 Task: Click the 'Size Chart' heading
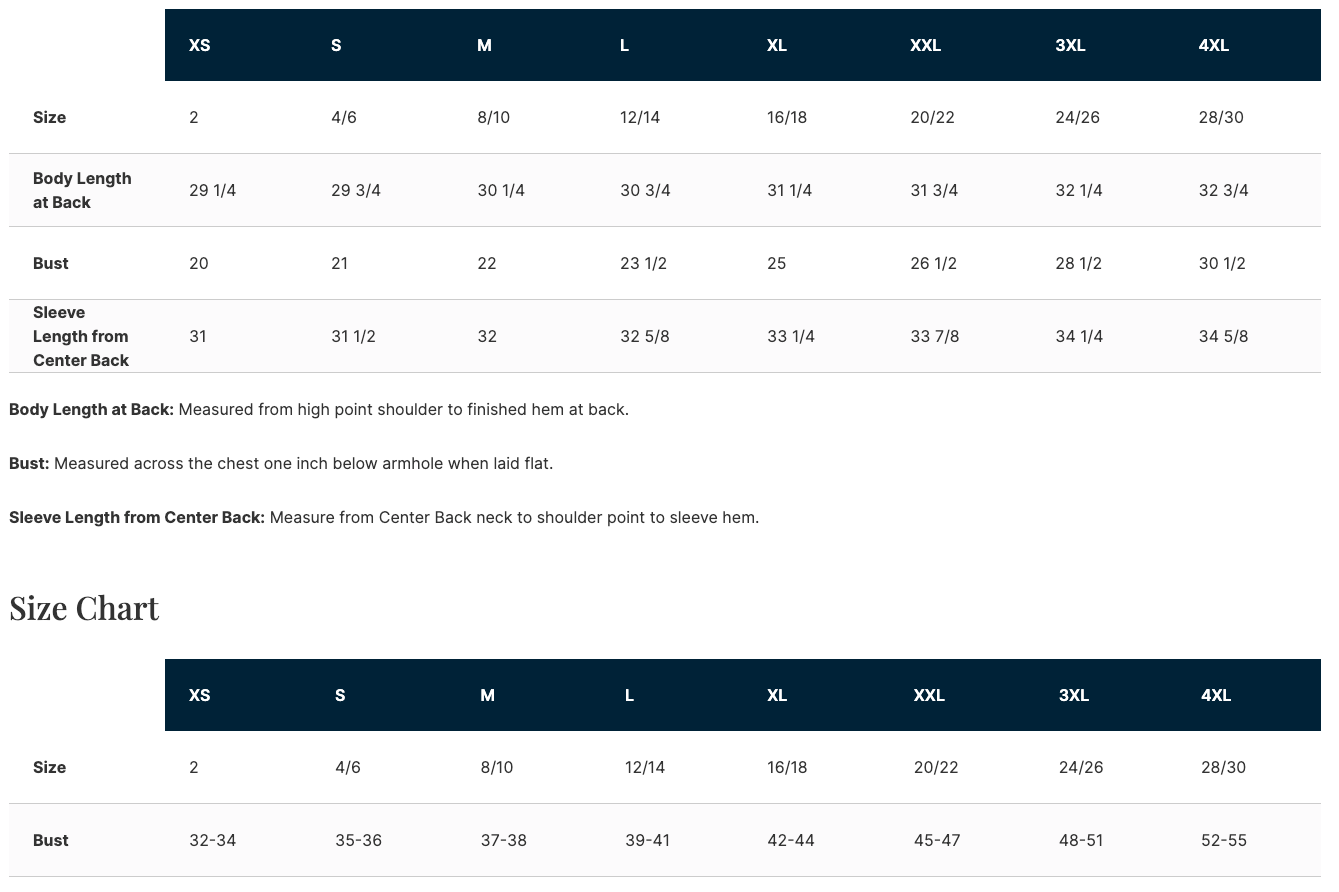coord(84,608)
